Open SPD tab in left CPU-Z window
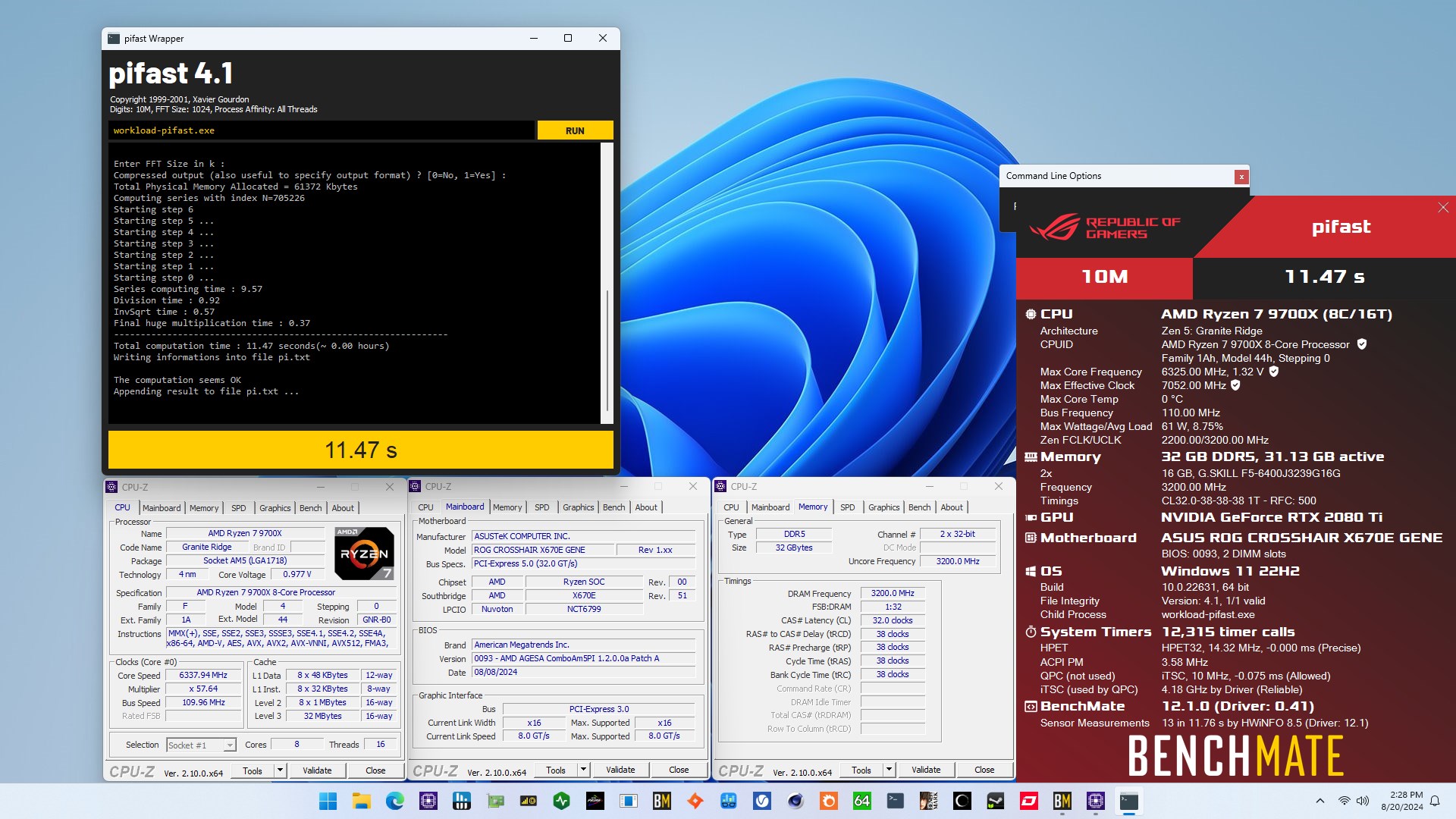 click(239, 508)
